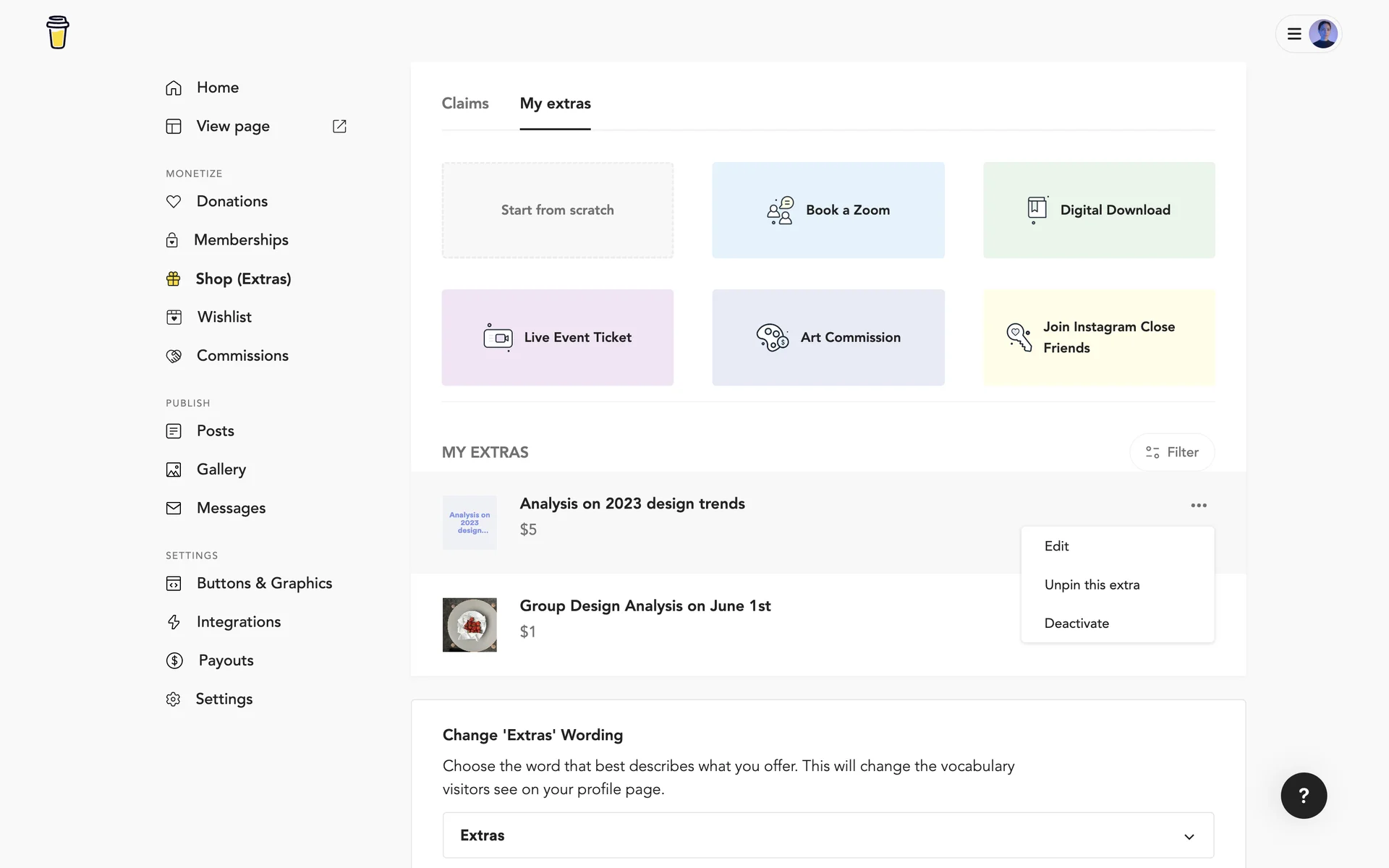Screen dimensions: 1389x868
Task: Click the three-dots menu for the Analysis extra
Action: [1198, 506]
